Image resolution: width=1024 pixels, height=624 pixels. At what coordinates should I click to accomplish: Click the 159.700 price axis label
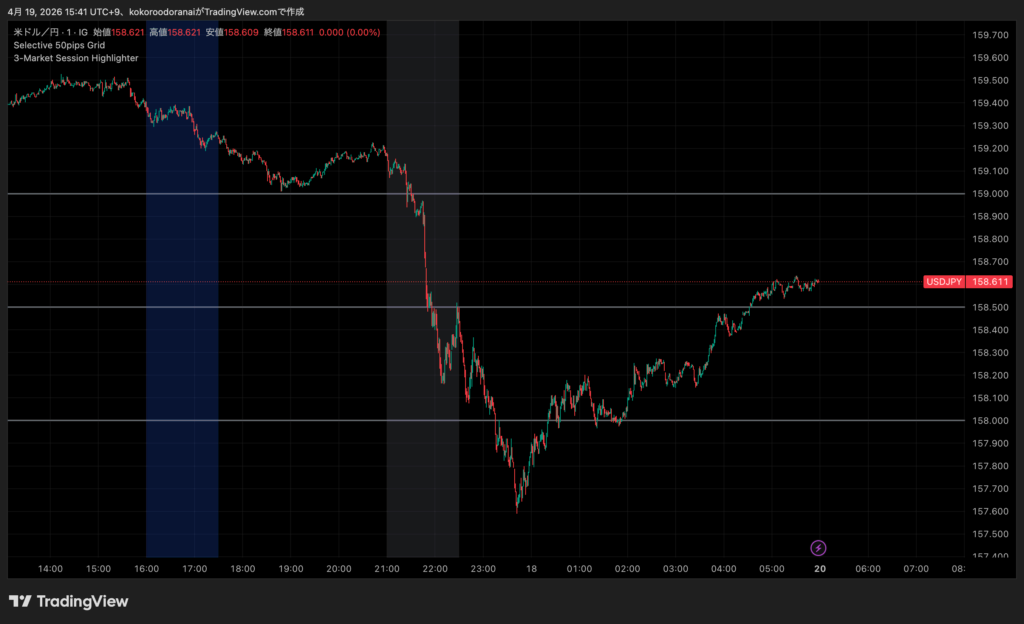989,35
